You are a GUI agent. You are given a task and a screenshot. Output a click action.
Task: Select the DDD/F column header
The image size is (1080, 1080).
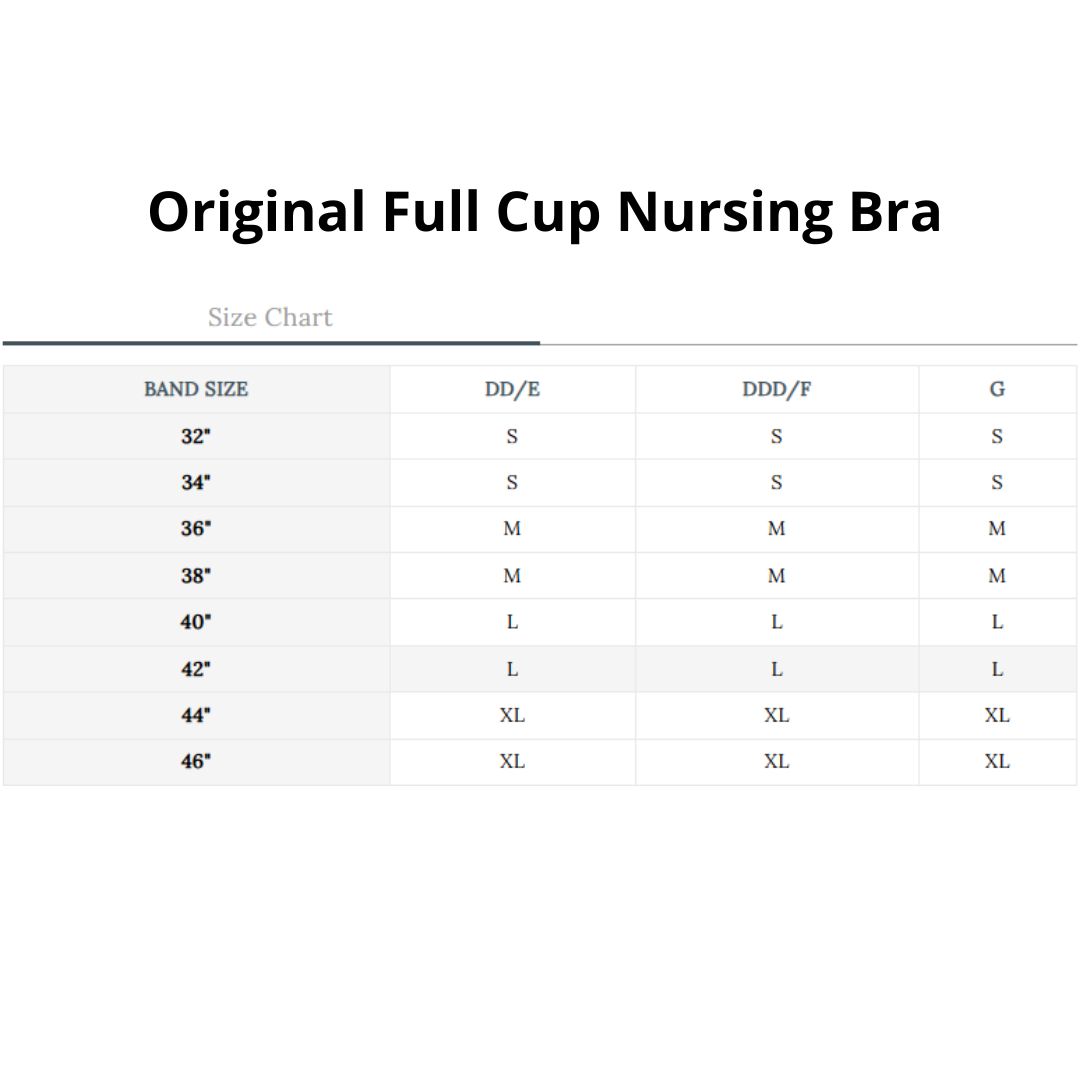(x=777, y=389)
